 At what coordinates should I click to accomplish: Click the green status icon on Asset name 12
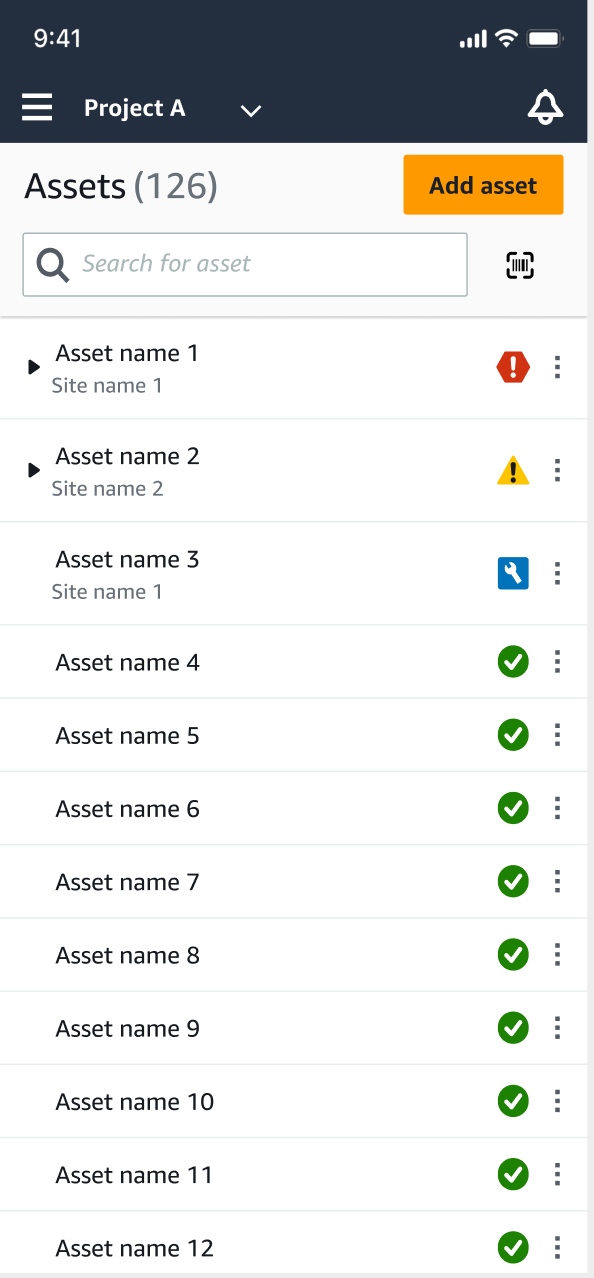[513, 1247]
